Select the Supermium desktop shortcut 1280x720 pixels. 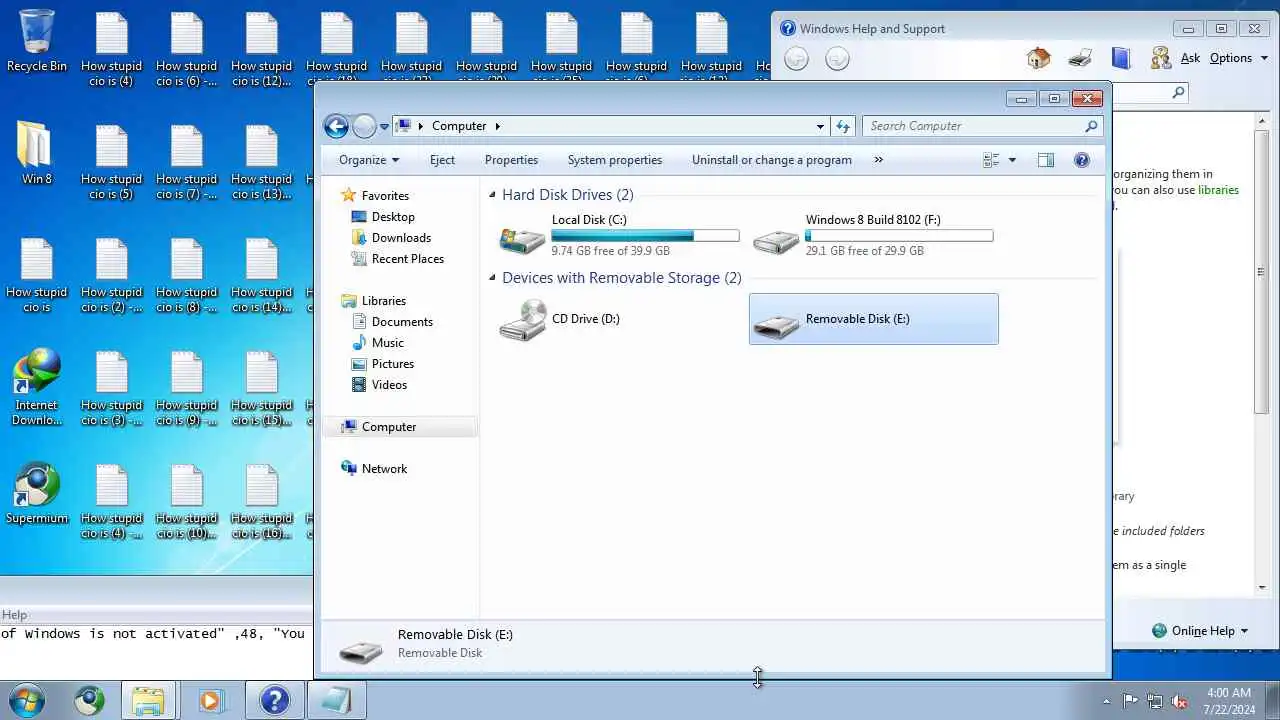[37, 494]
